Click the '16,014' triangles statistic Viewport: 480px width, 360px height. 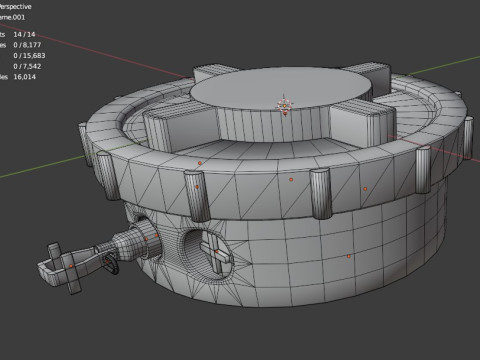[24, 77]
